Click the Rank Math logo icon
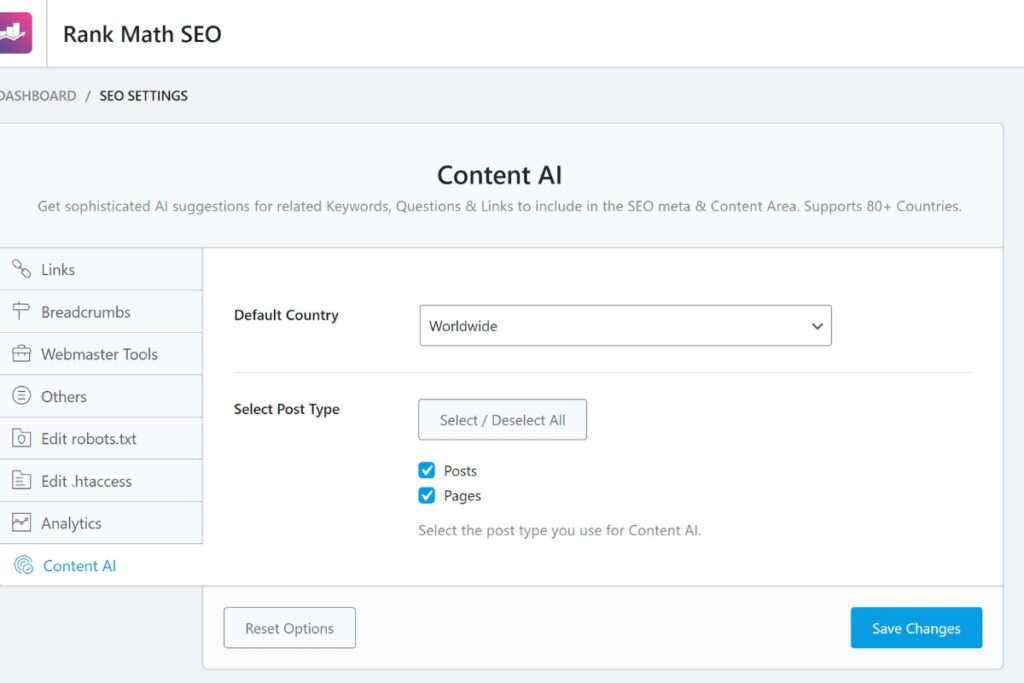 (14, 33)
